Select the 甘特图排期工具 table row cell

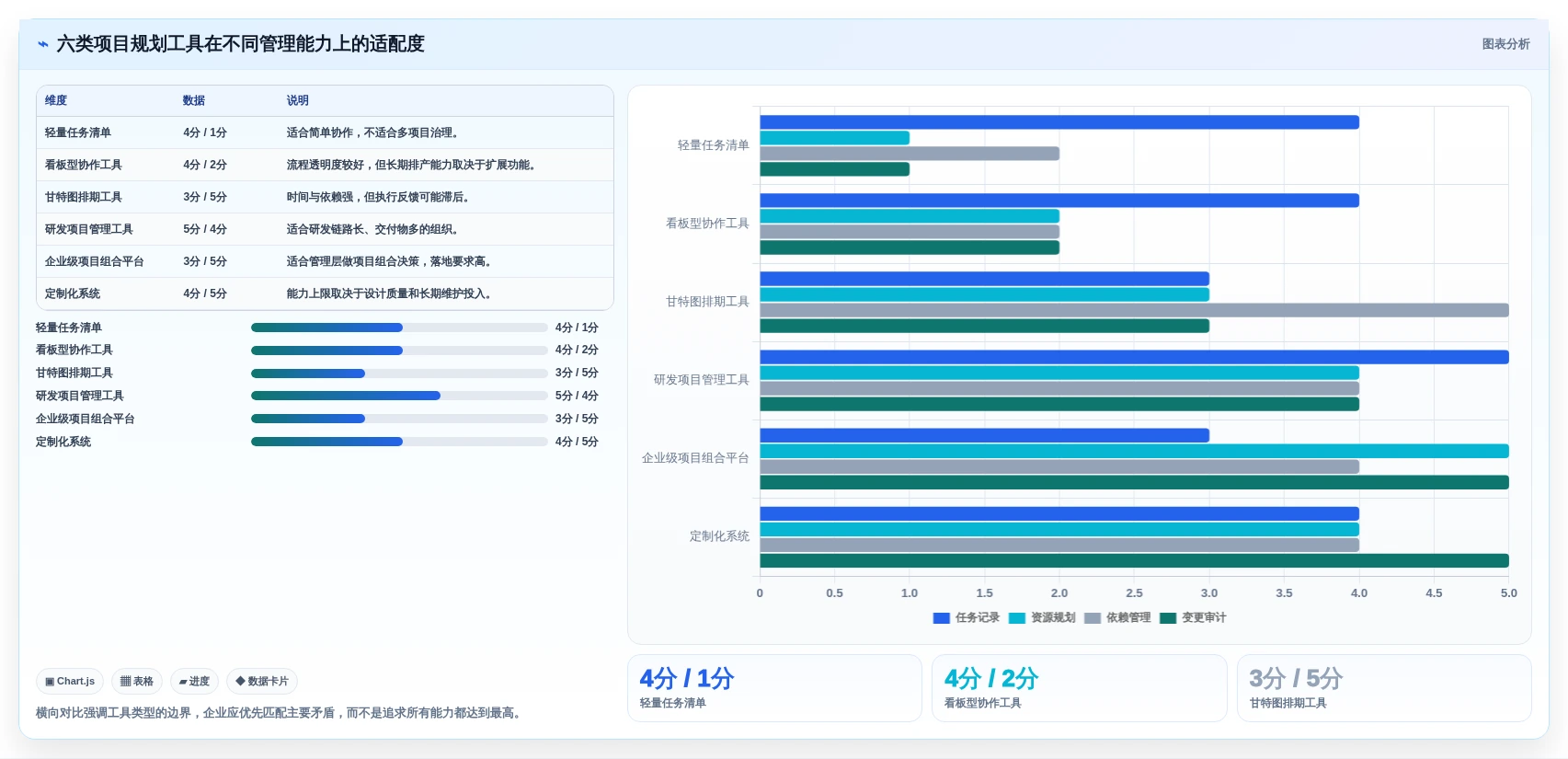(84, 197)
